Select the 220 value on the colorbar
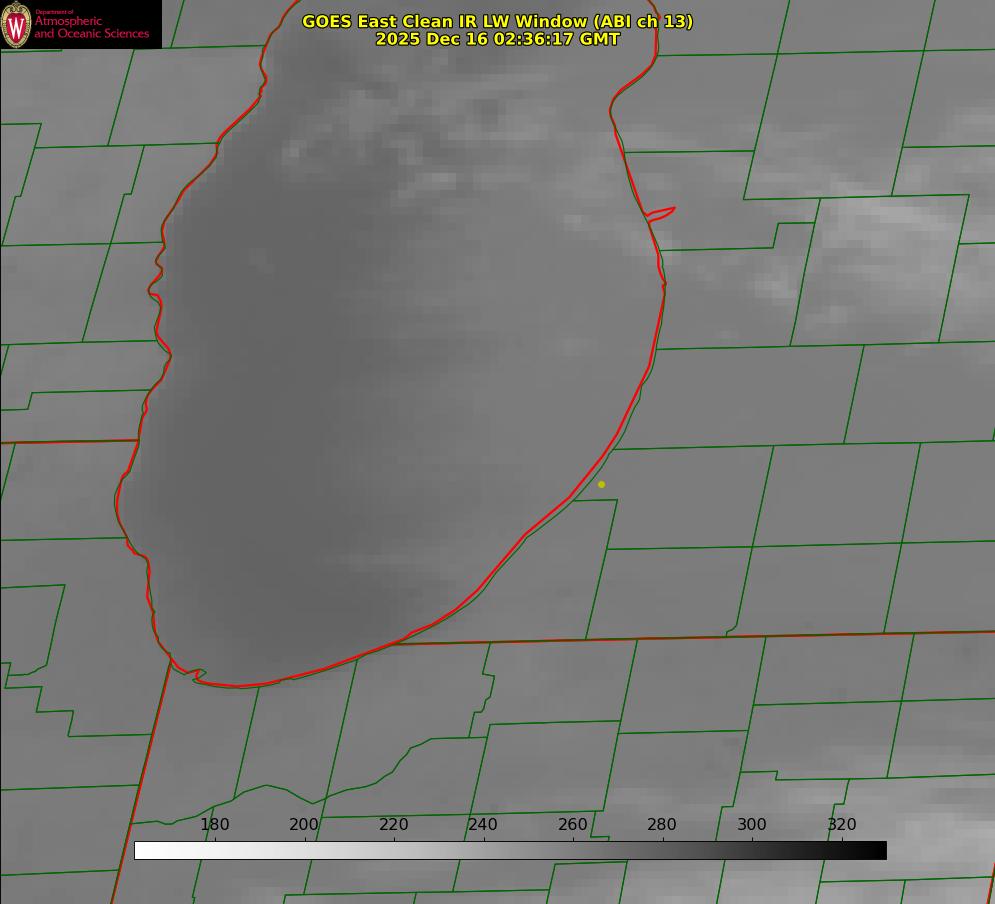995x904 pixels. pos(394,824)
